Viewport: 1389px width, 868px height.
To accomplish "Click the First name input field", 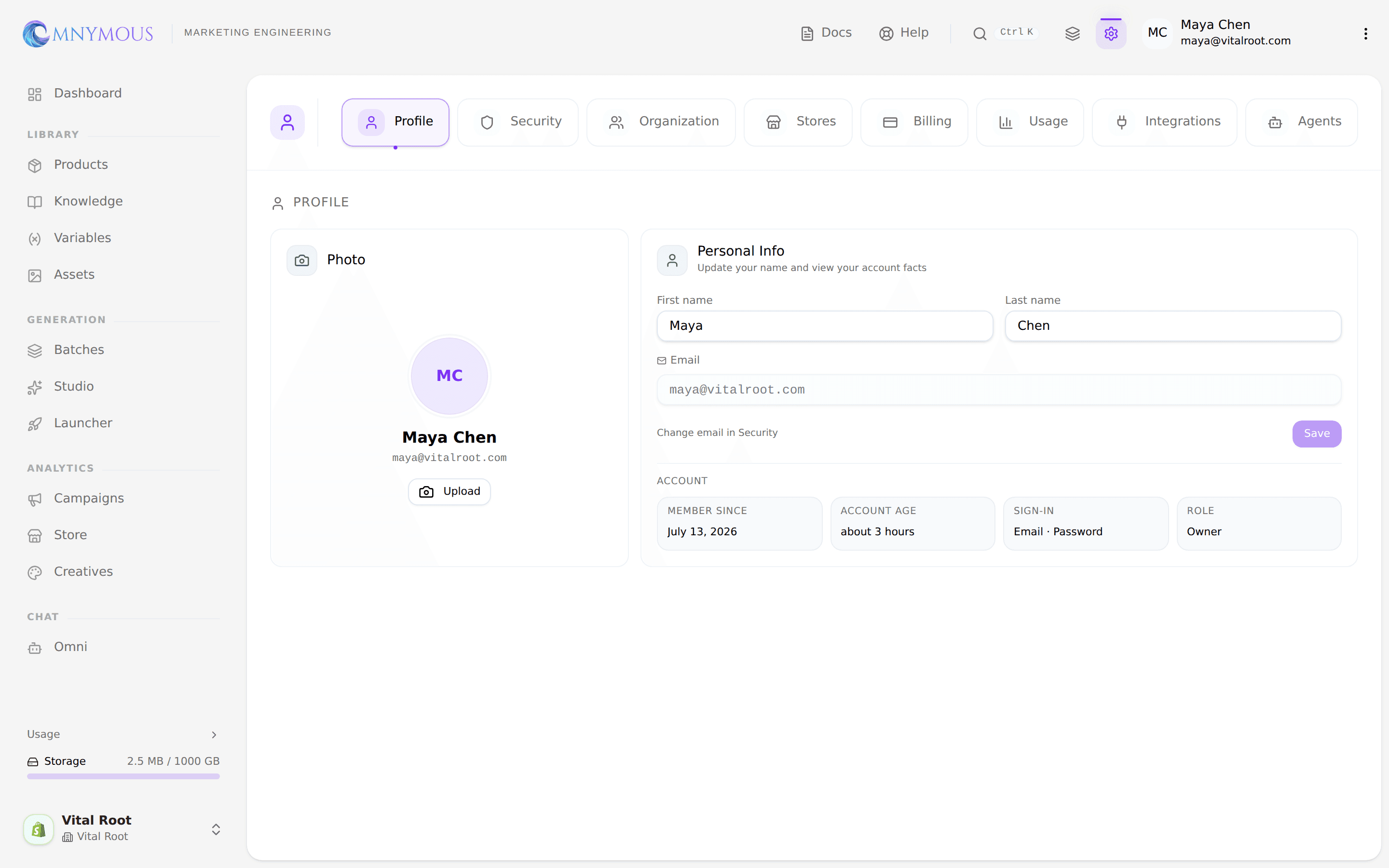I will 825,326.
